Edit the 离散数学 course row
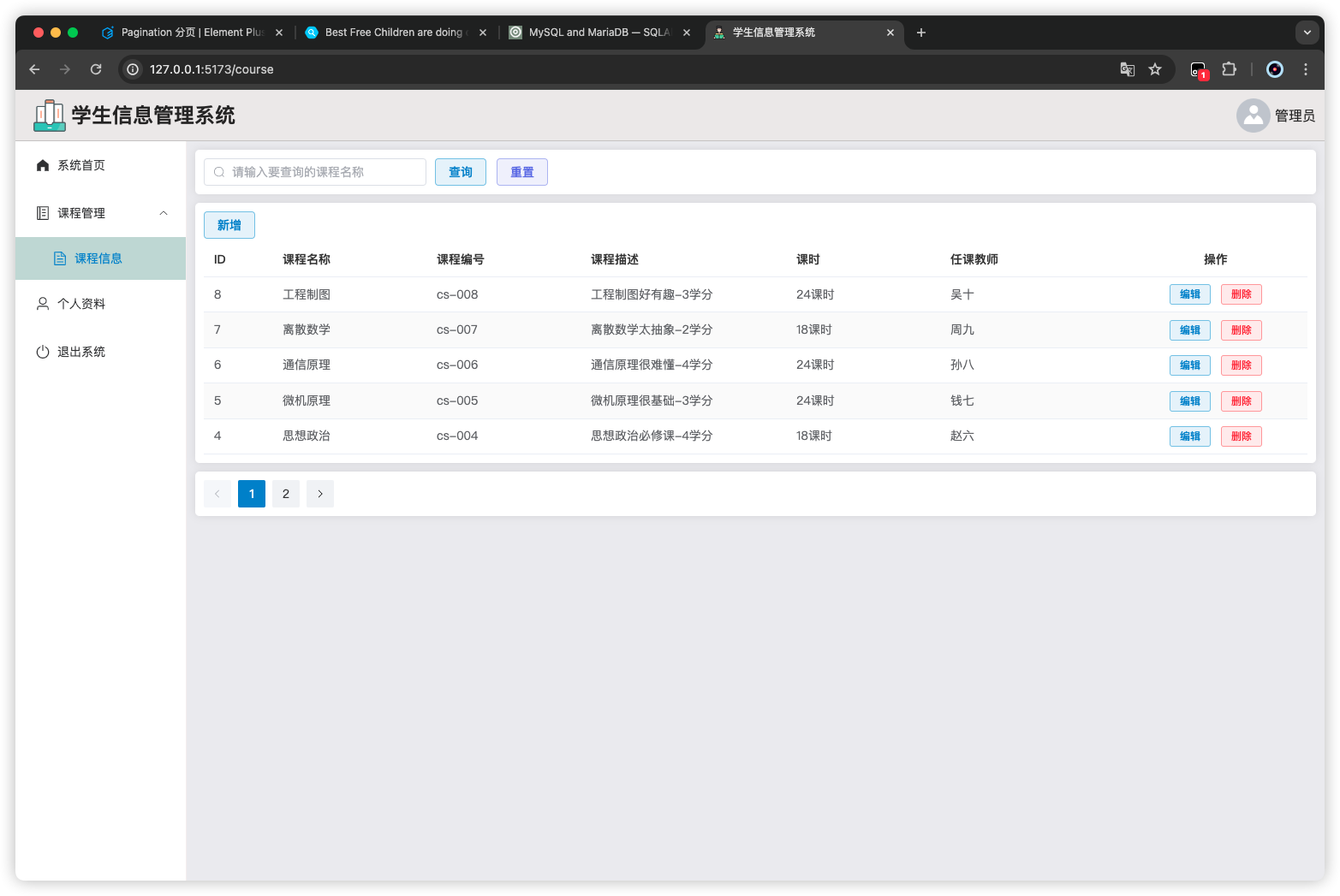 pyautogui.click(x=1190, y=330)
